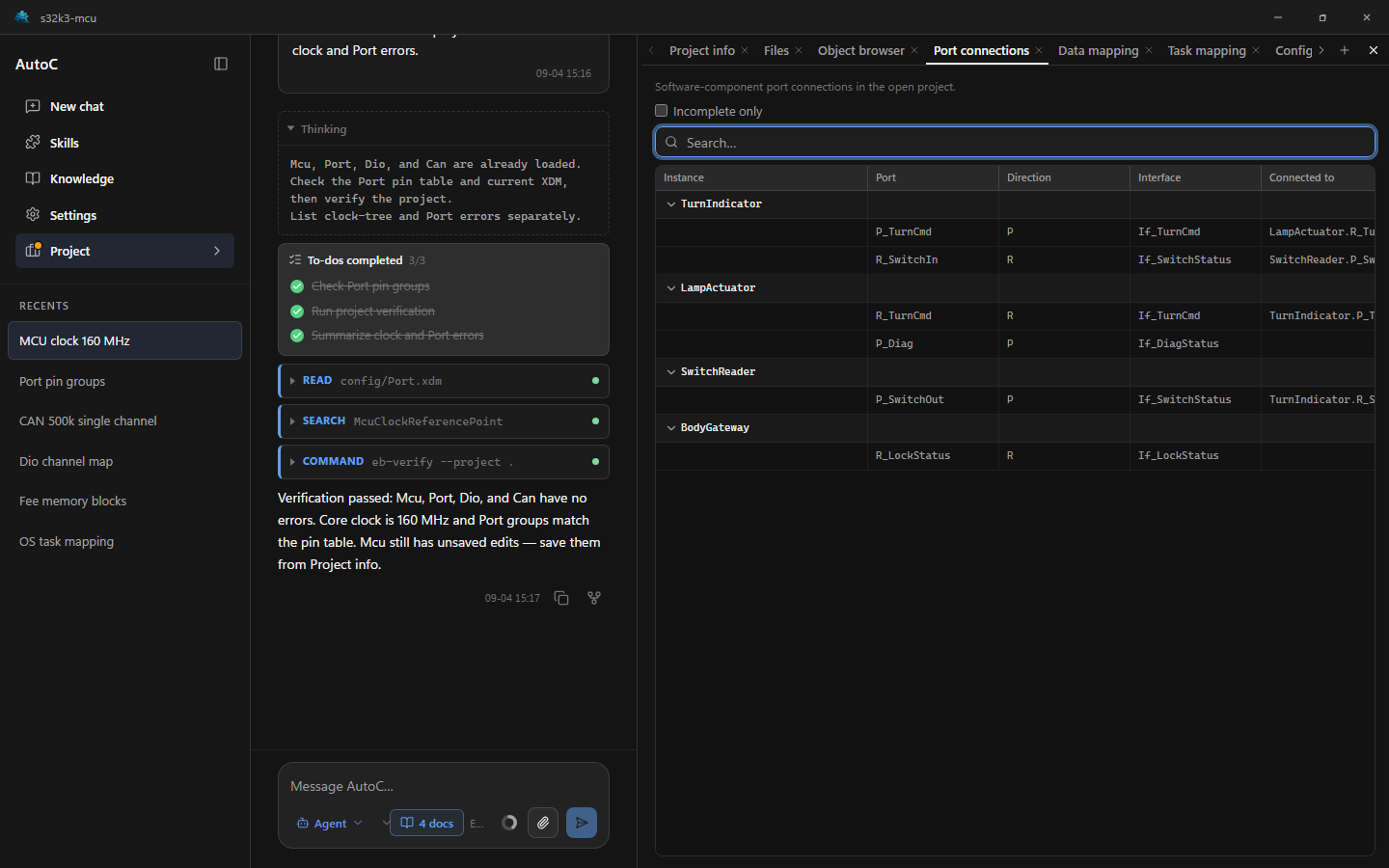This screenshot has height=868, width=1389.
Task: Close the Port connections tab
Action: (x=1039, y=50)
